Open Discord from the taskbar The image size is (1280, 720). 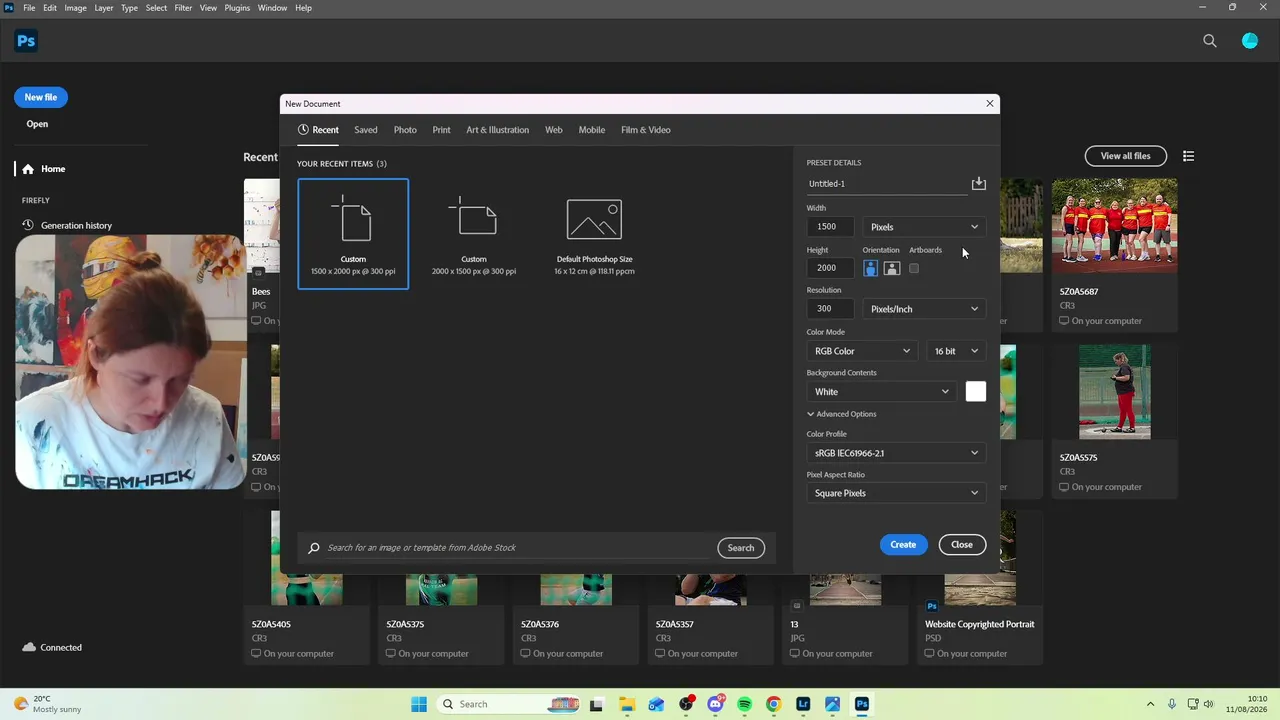(x=715, y=704)
